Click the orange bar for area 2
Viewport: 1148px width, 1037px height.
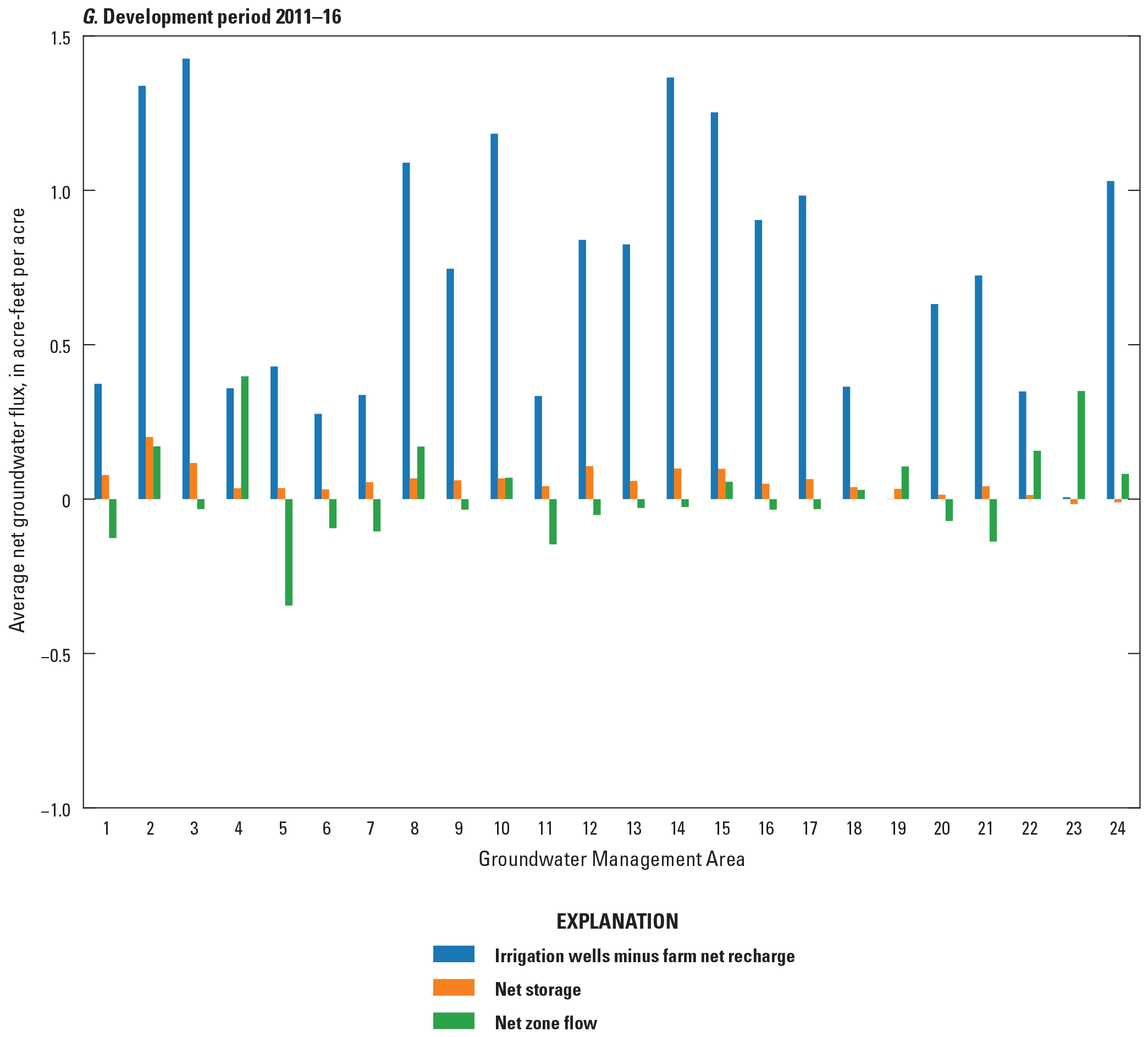point(149,467)
